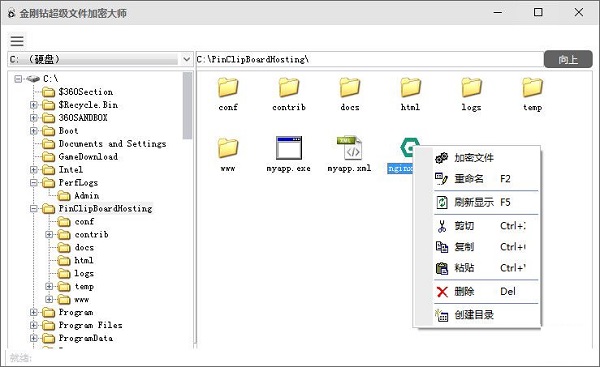This screenshot has width=600, height=367.
Task: Choose 删除 Del from the context menu
Action: [486, 292]
